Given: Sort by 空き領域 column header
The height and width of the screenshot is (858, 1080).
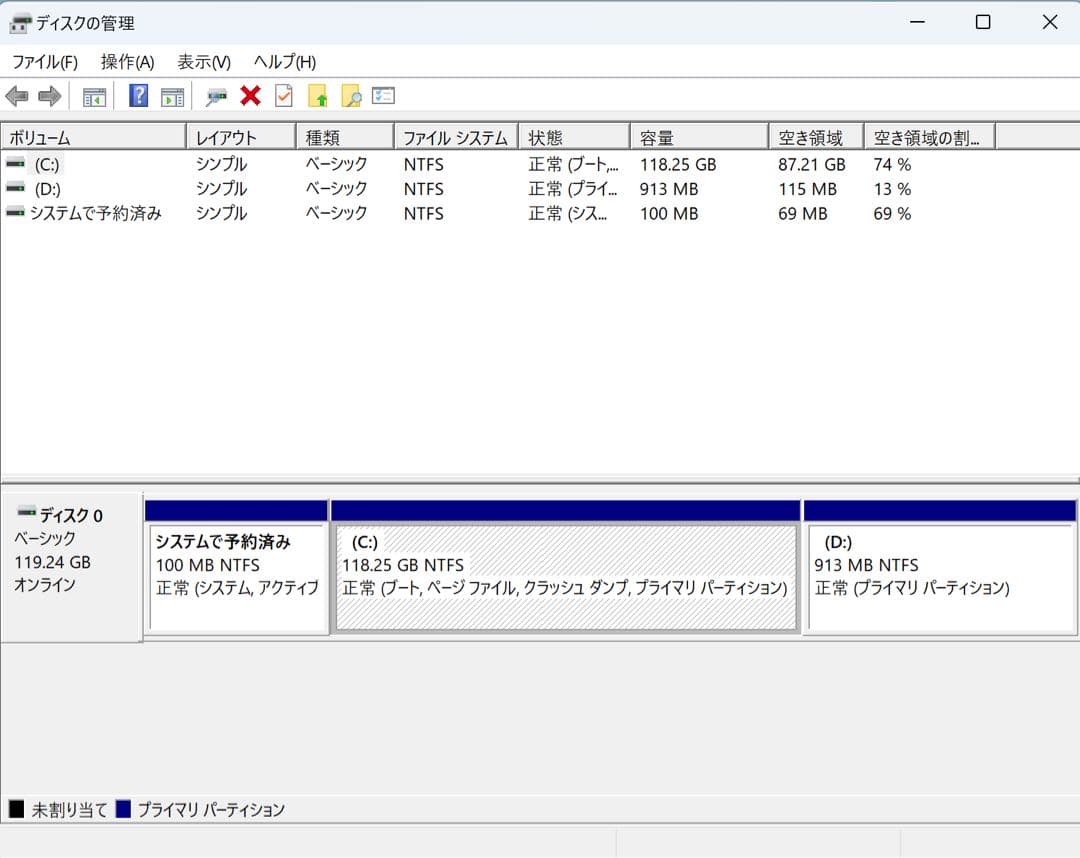Looking at the screenshot, I should 816,137.
